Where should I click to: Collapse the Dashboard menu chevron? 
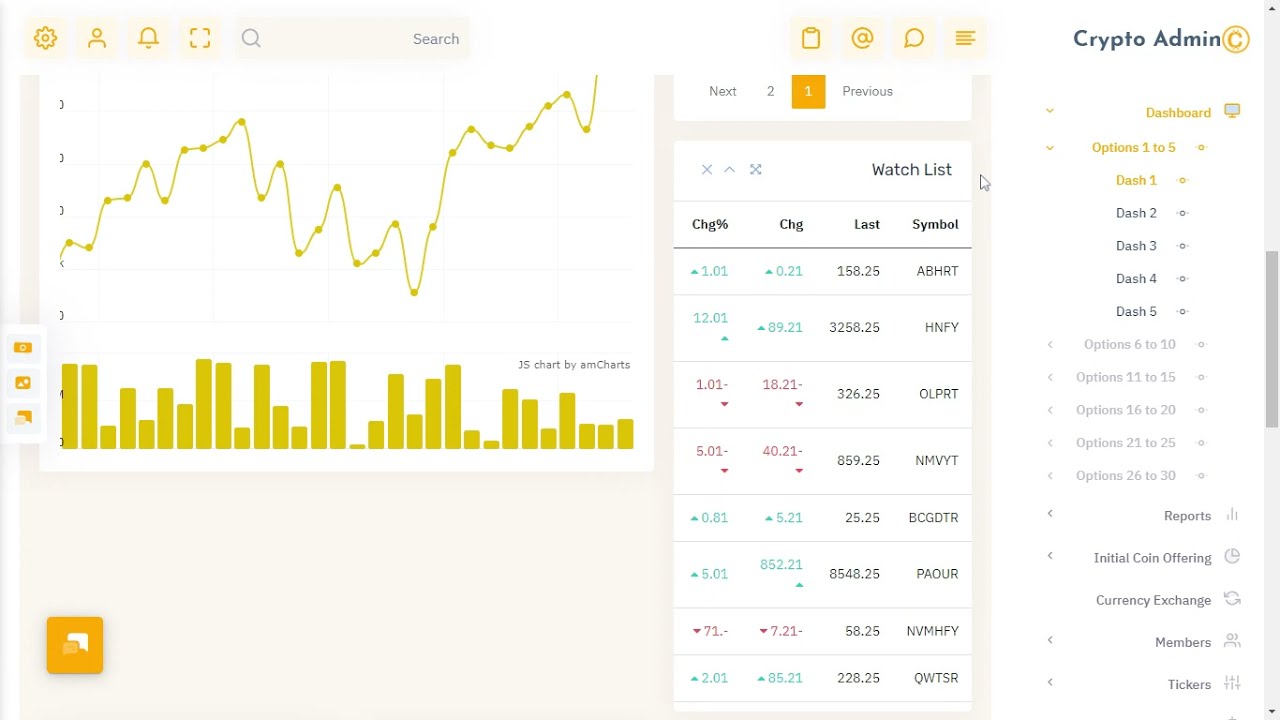tap(1050, 112)
